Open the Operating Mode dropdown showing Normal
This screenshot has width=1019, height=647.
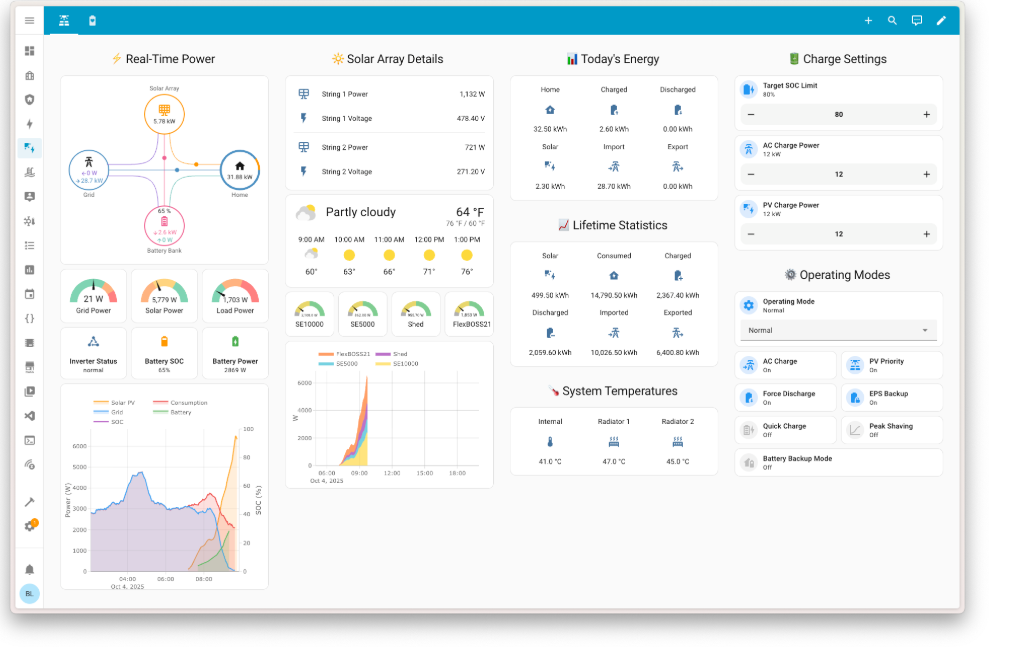pyautogui.click(x=838, y=330)
